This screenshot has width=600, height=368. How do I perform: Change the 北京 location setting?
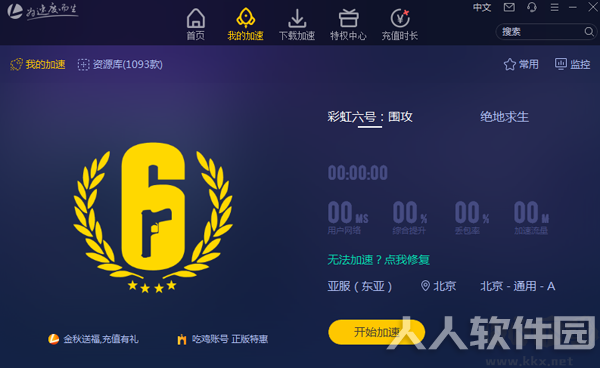(x=439, y=286)
